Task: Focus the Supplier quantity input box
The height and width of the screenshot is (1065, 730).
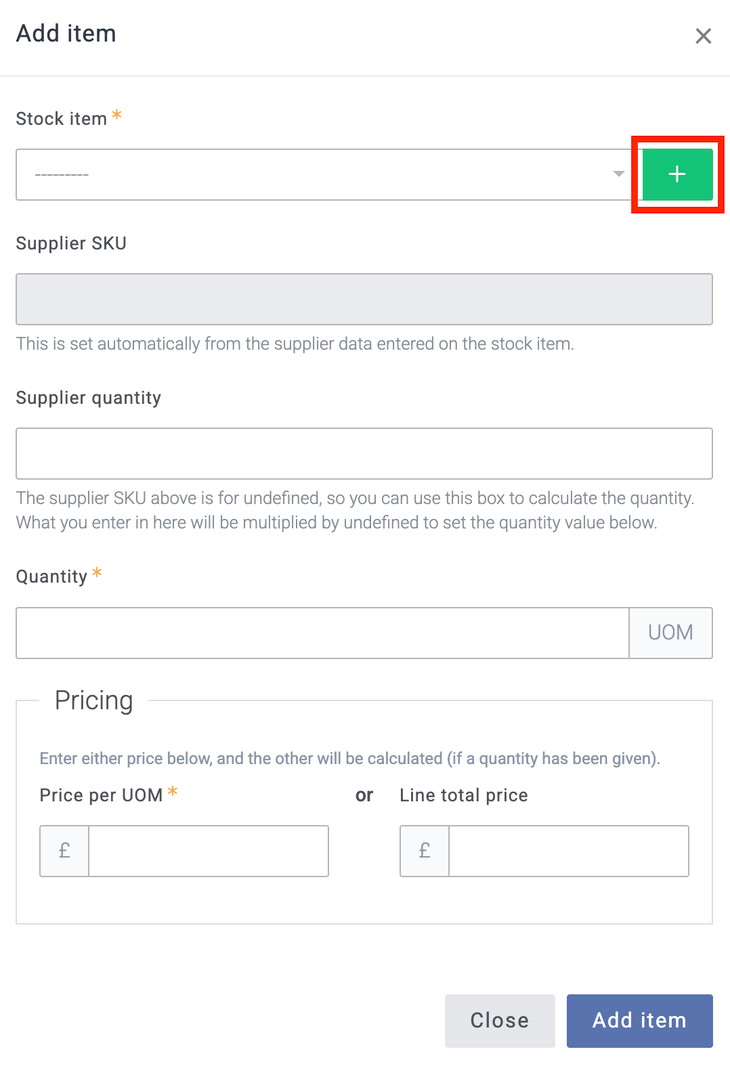Action: tap(364, 453)
